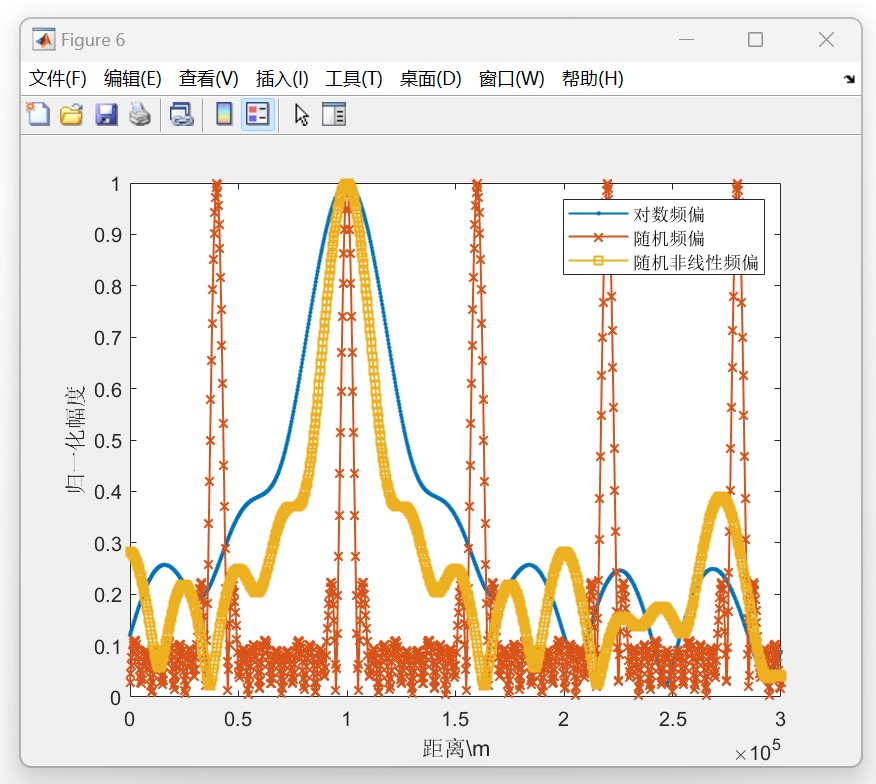Click the y-axis tick label 0.1
Screen dimensions: 876x784
(x=107, y=647)
